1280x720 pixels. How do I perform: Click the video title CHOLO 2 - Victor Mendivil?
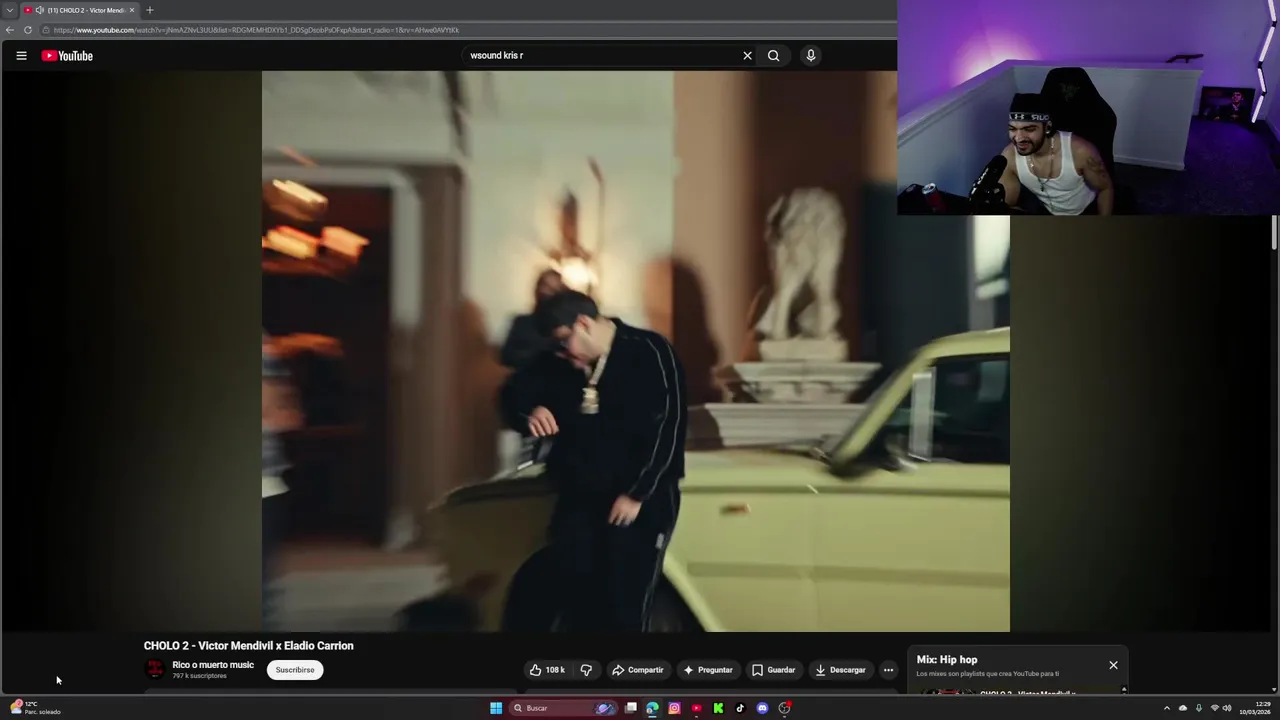[248, 646]
